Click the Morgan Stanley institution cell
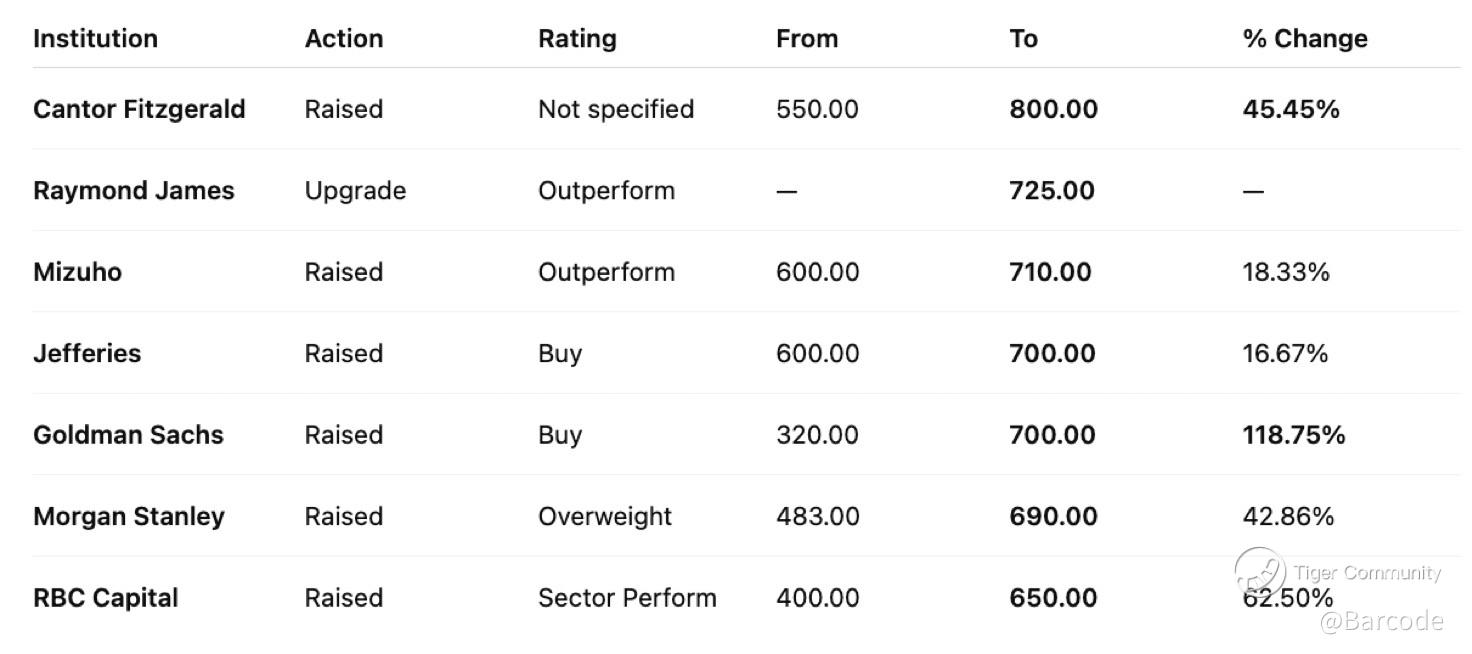Screen dimensions: 1472x654 coord(129,516)
